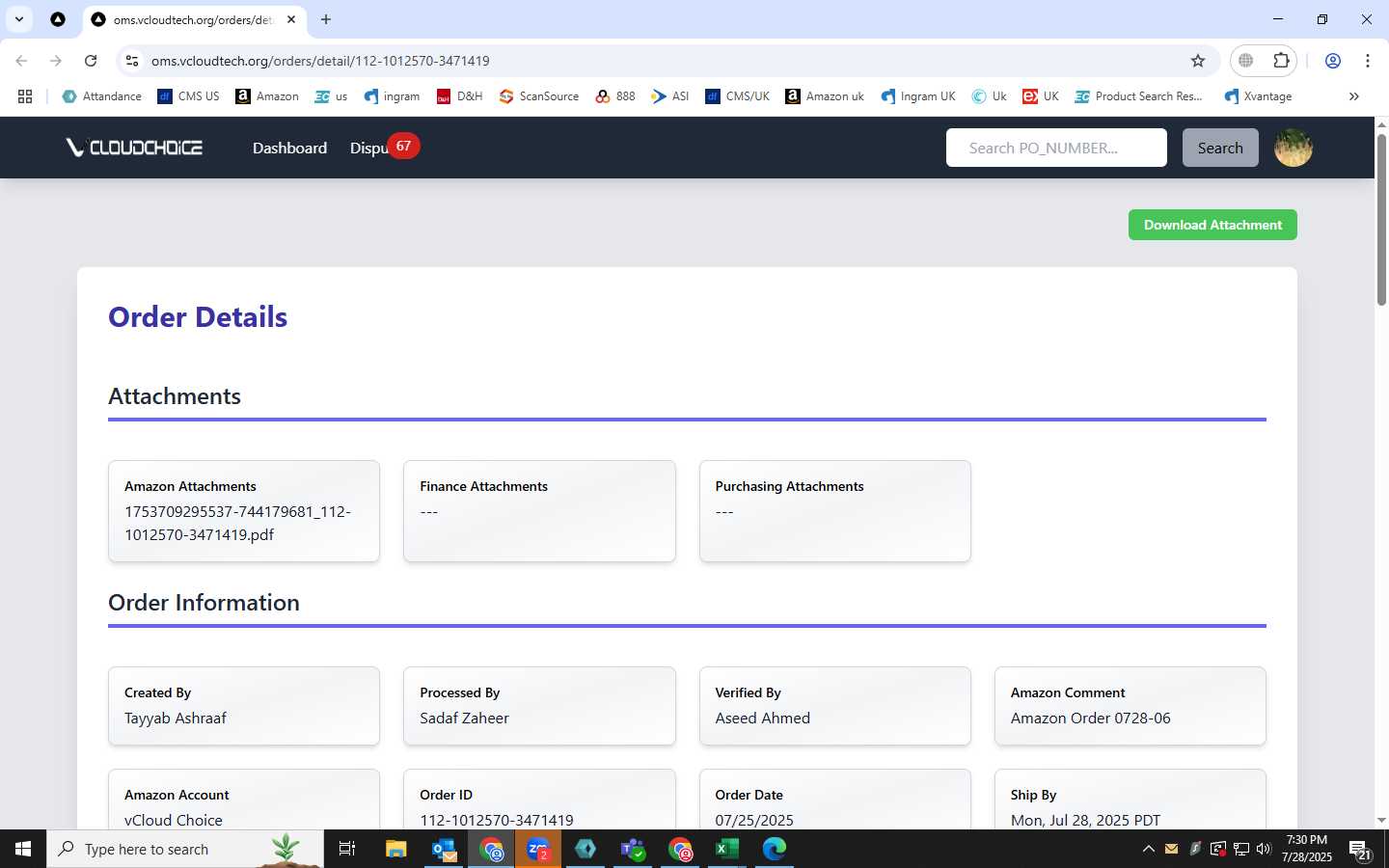Open Microsoft Edge from the taskbar
The width and height of the screenshot is (1389, 868).
coord(775,849)
